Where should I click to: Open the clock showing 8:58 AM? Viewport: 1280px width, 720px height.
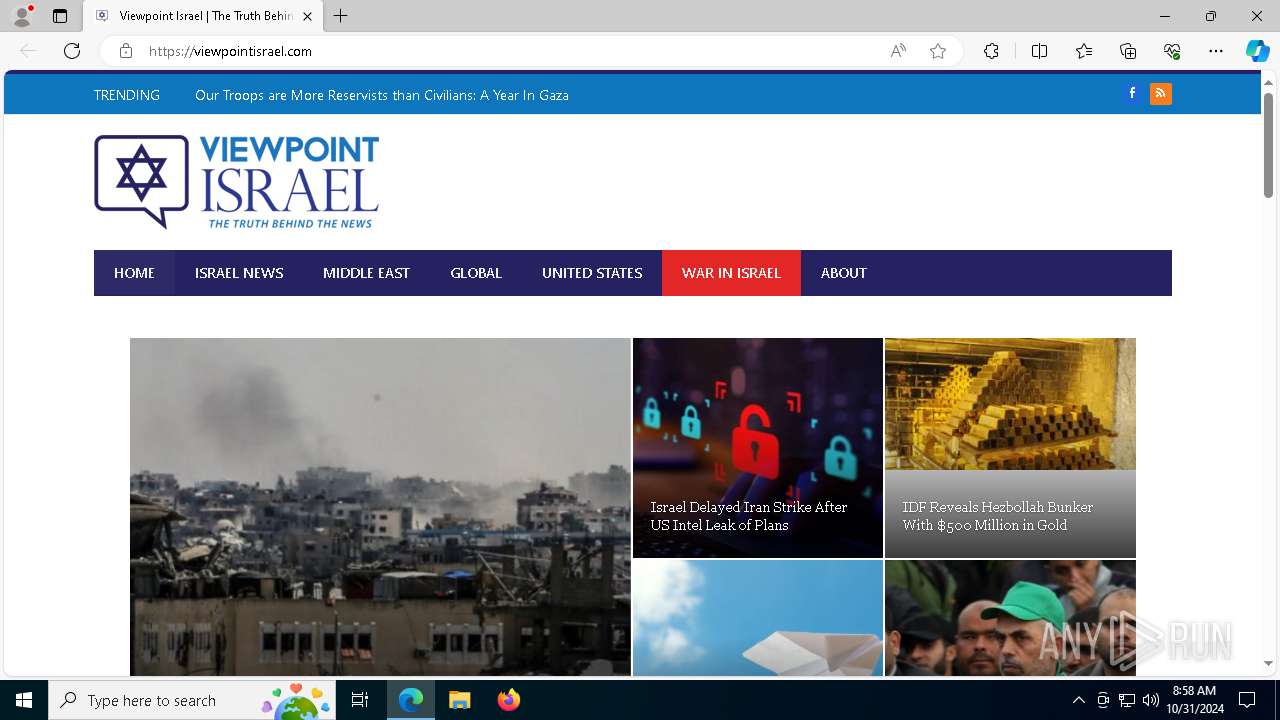tap(1194, 700)
